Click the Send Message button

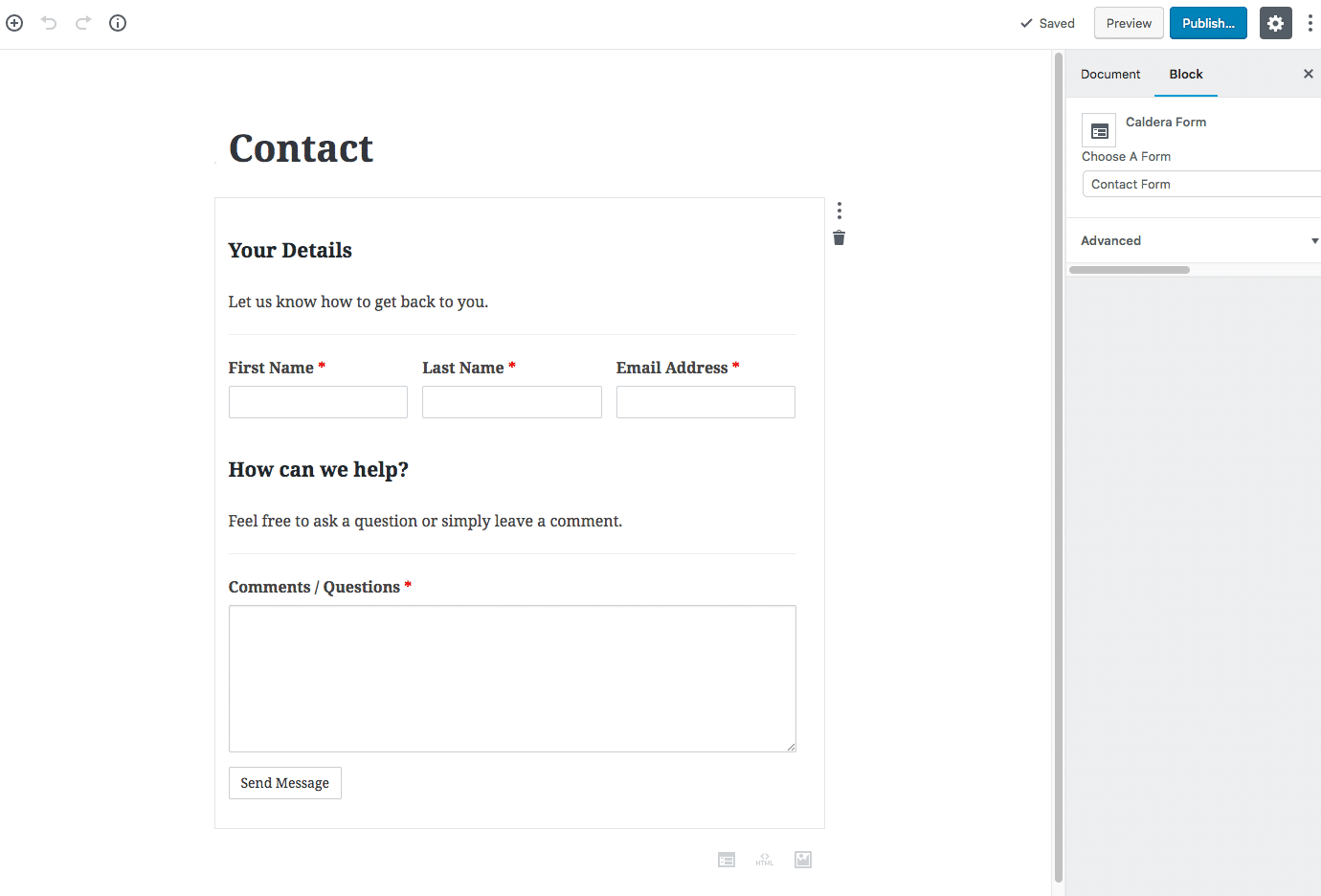(285, 783)
